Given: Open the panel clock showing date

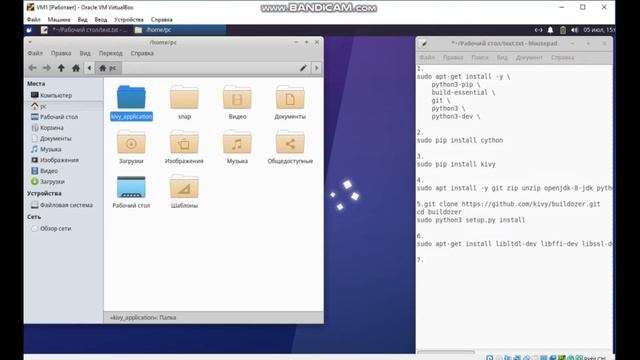Looking at the screenshot, I should click(x=599, y=30).
